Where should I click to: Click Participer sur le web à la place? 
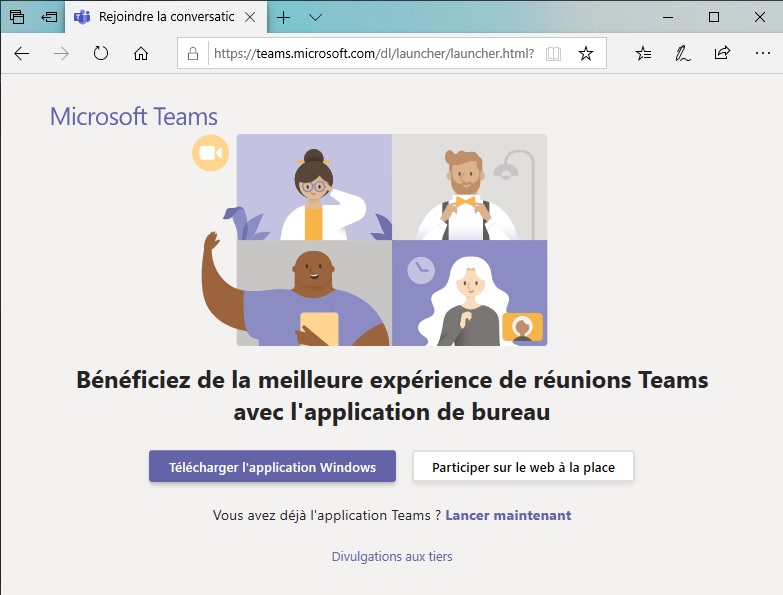523,466
